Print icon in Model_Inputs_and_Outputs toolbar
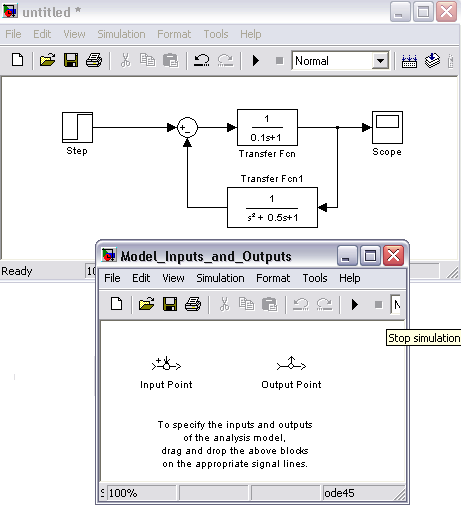Viewport: 461px width, 505px height. click(x=193, y=304)
